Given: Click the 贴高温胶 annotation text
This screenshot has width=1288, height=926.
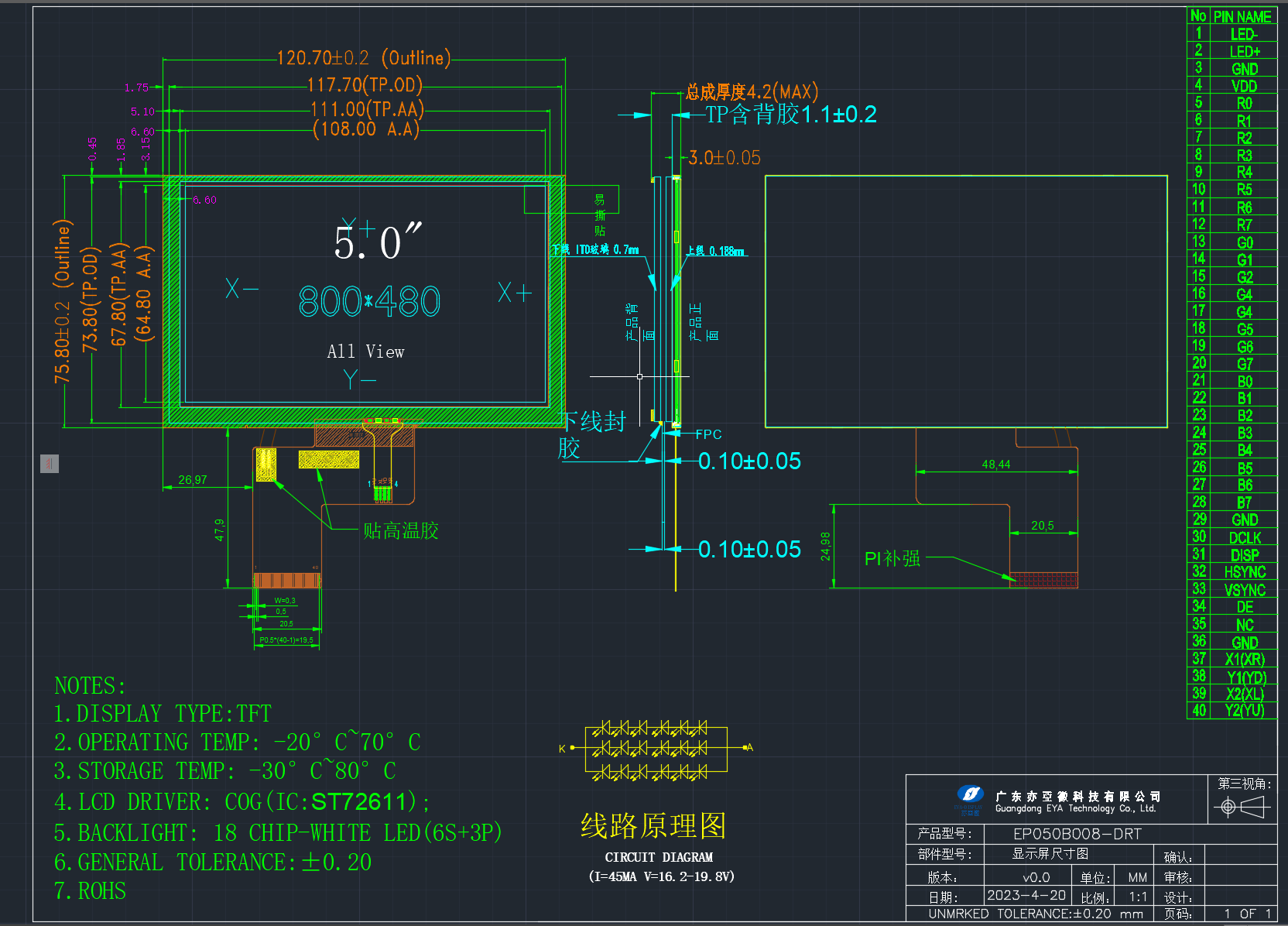Looking at the screenshot, I should pos(401,530).
